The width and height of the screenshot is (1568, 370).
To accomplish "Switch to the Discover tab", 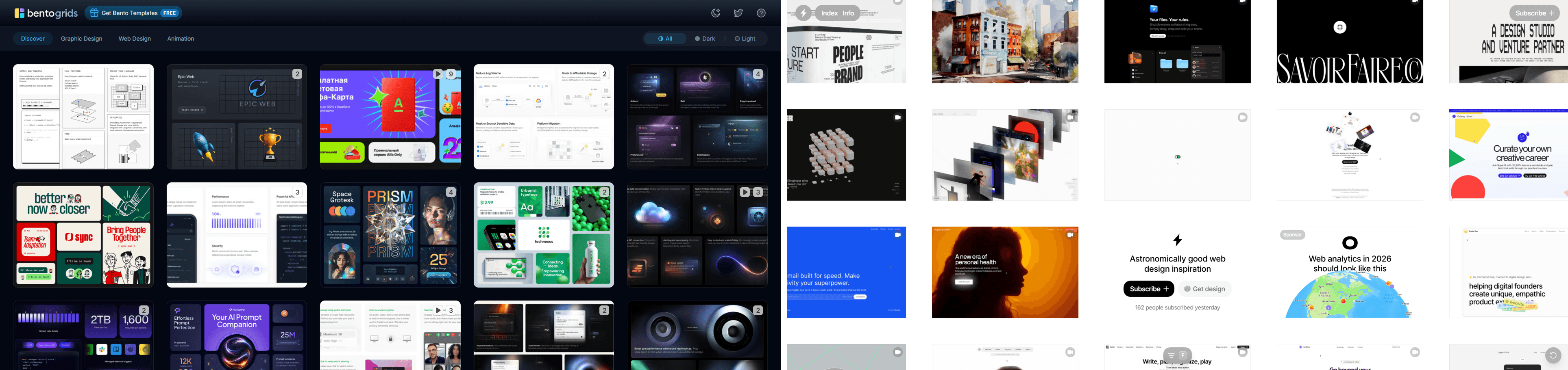I will pos(33,38).
